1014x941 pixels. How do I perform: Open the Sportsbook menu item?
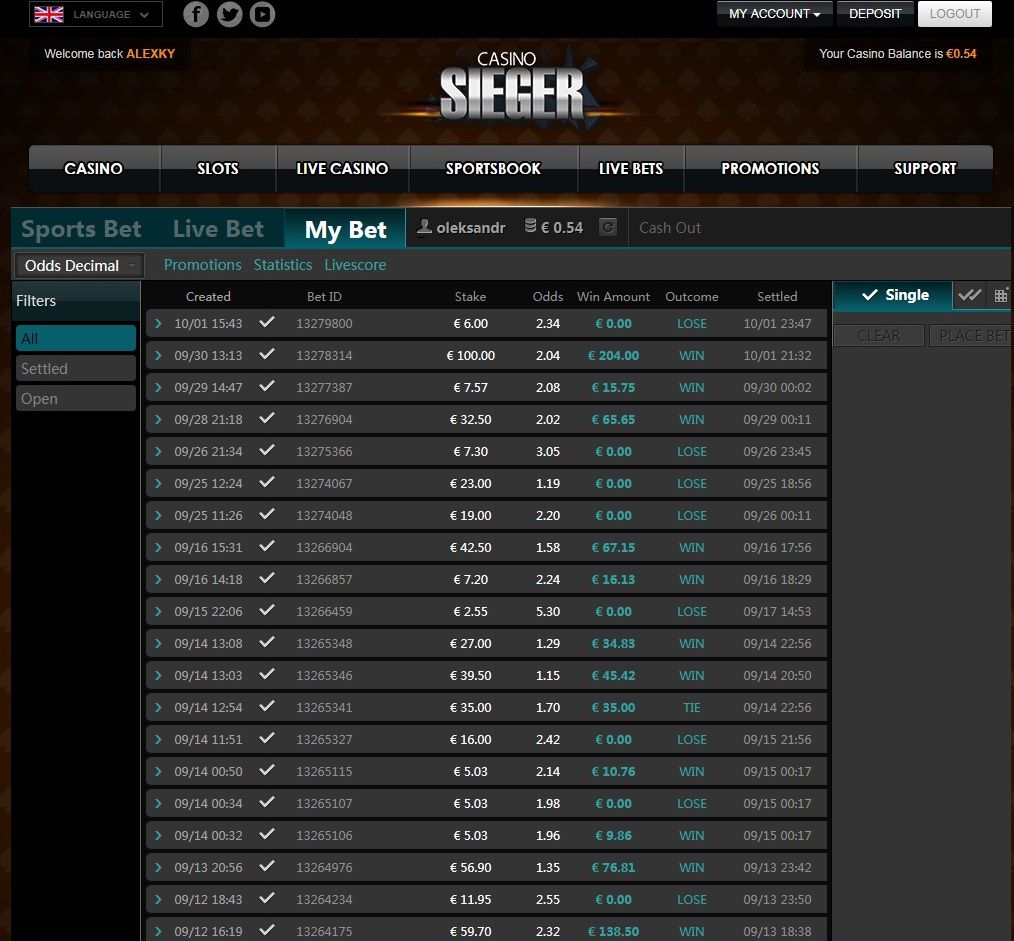click(493, 168)
